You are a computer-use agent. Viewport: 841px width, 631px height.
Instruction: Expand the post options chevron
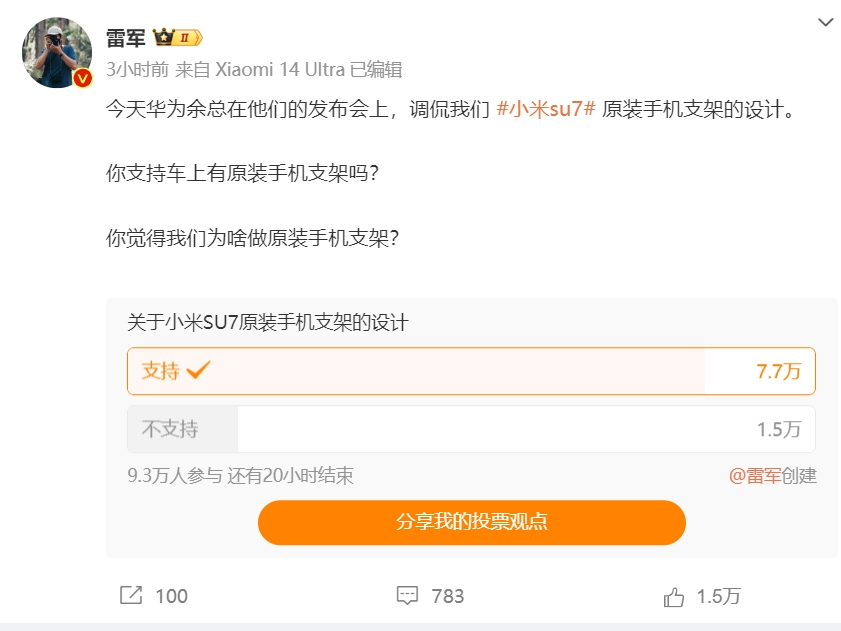(825, 22)
